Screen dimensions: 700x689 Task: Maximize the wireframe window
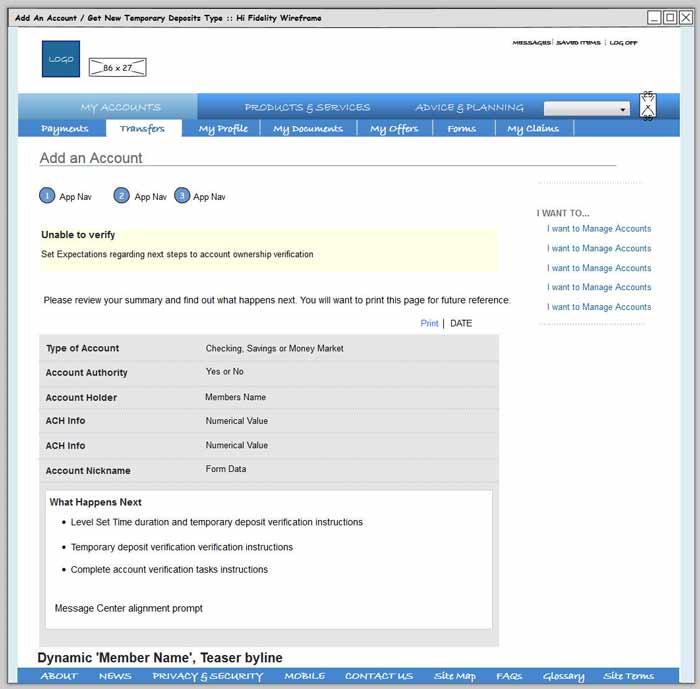point(669,17)
